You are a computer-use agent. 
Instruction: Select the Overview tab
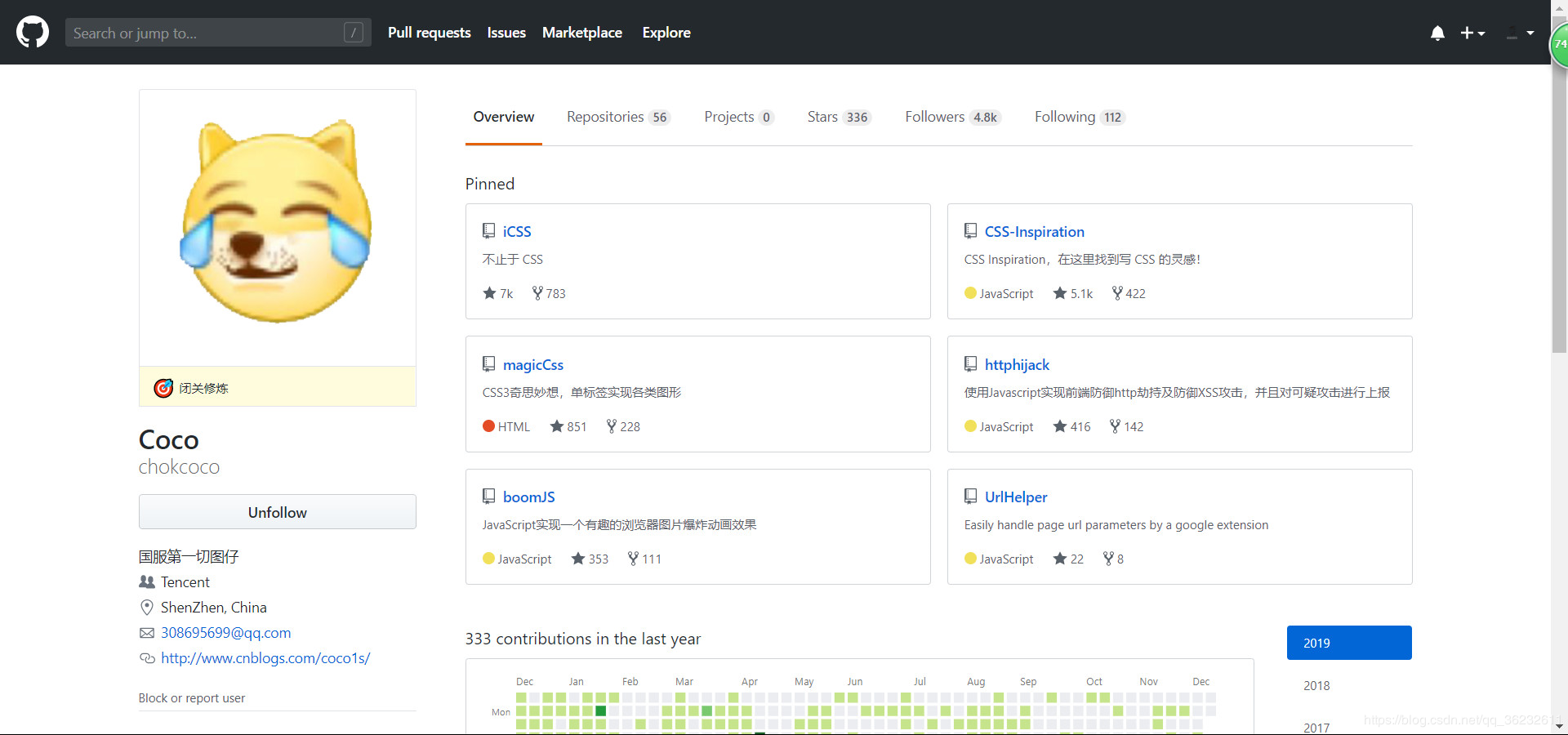click(x=504, y=117)
